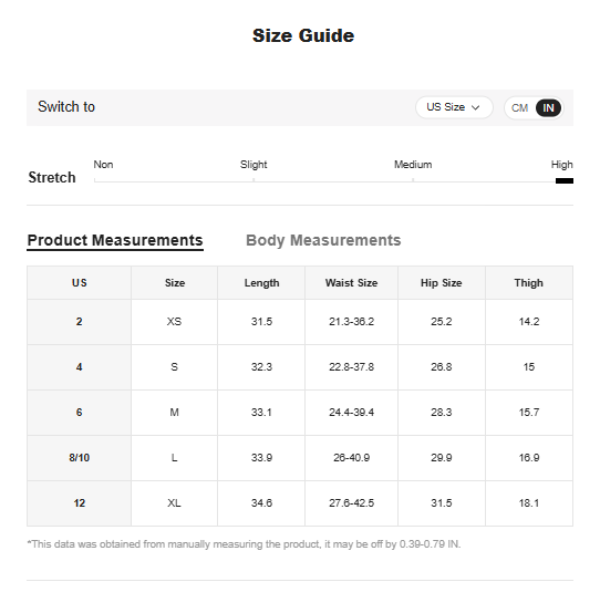This screenshot has height=592, width=600.
Task: Click the XL size cell
Action: click(x=174, y=503)
